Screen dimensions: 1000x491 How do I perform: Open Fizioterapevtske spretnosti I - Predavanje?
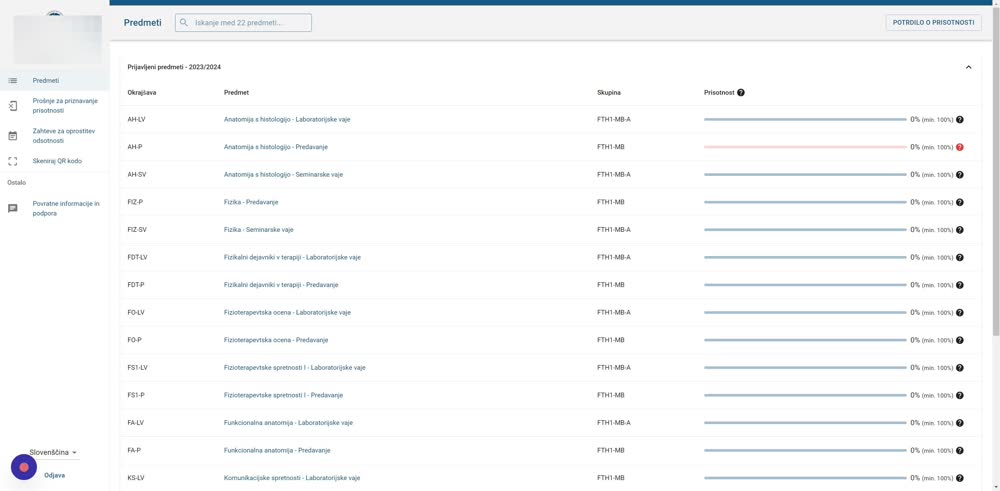[283, 395]
